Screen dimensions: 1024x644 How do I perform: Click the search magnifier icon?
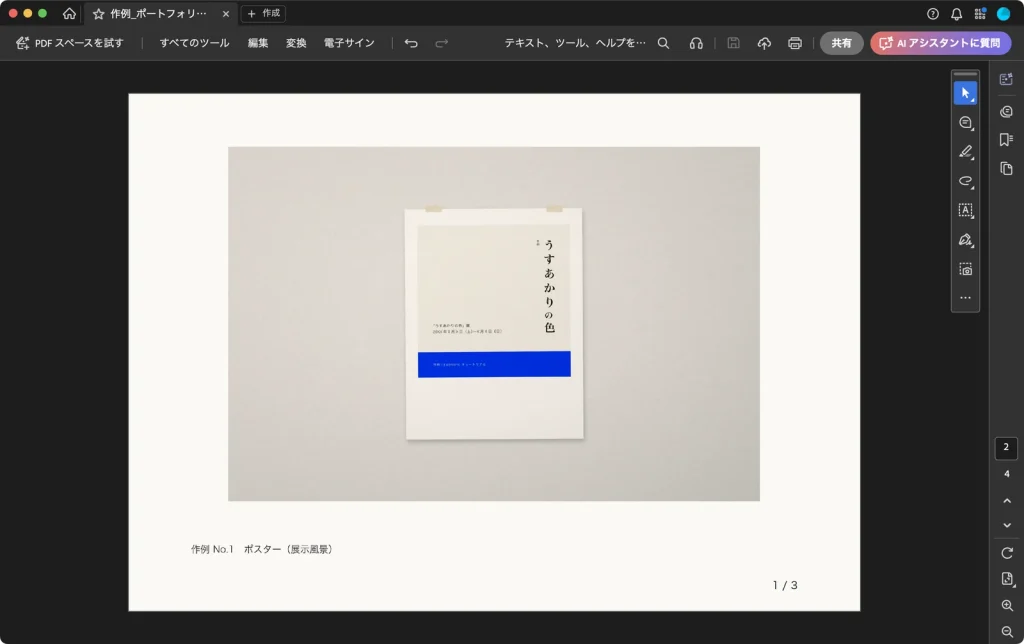point(663,43)
